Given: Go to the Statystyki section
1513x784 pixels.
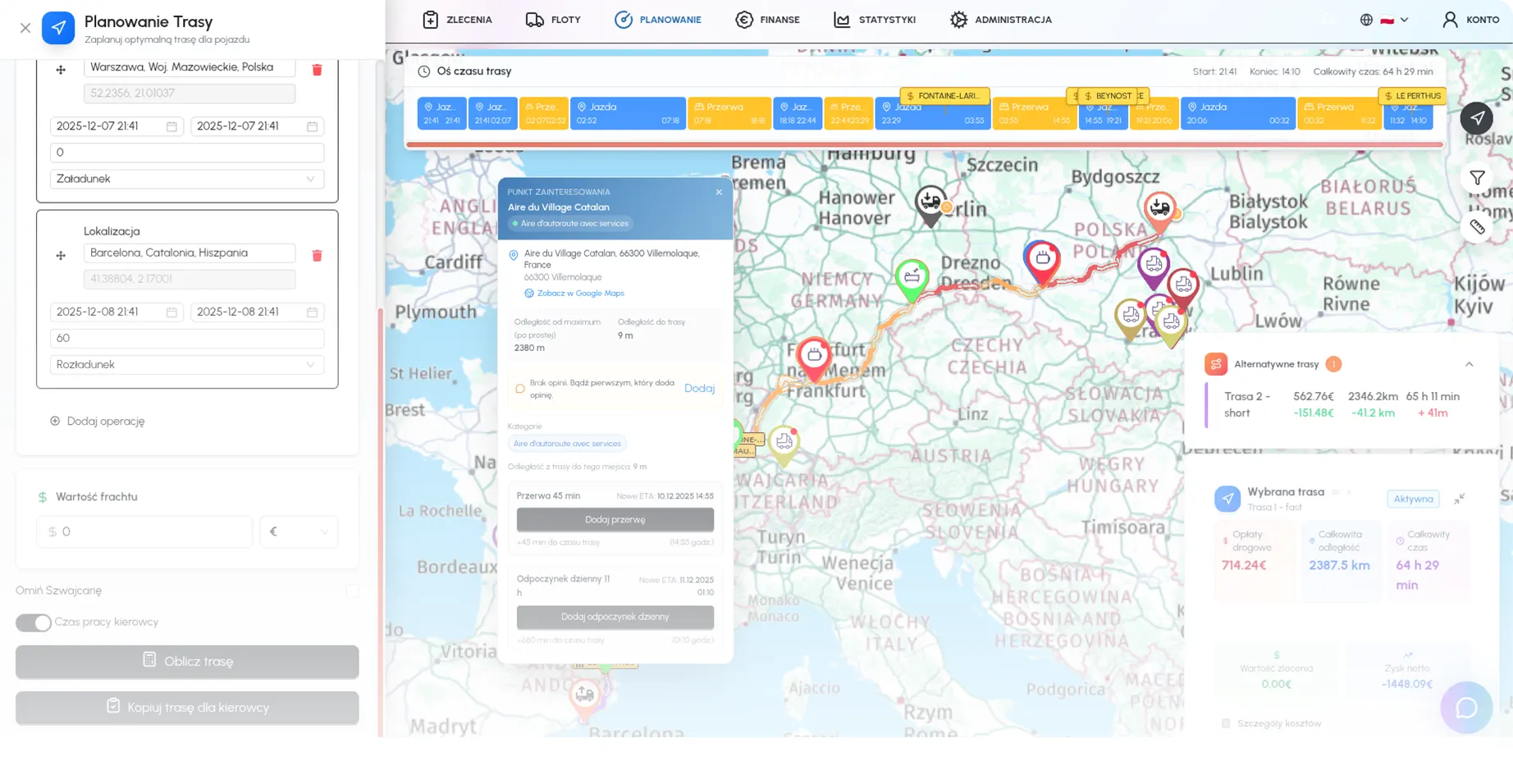Looking at the screenshot, I should click(875, 20).
